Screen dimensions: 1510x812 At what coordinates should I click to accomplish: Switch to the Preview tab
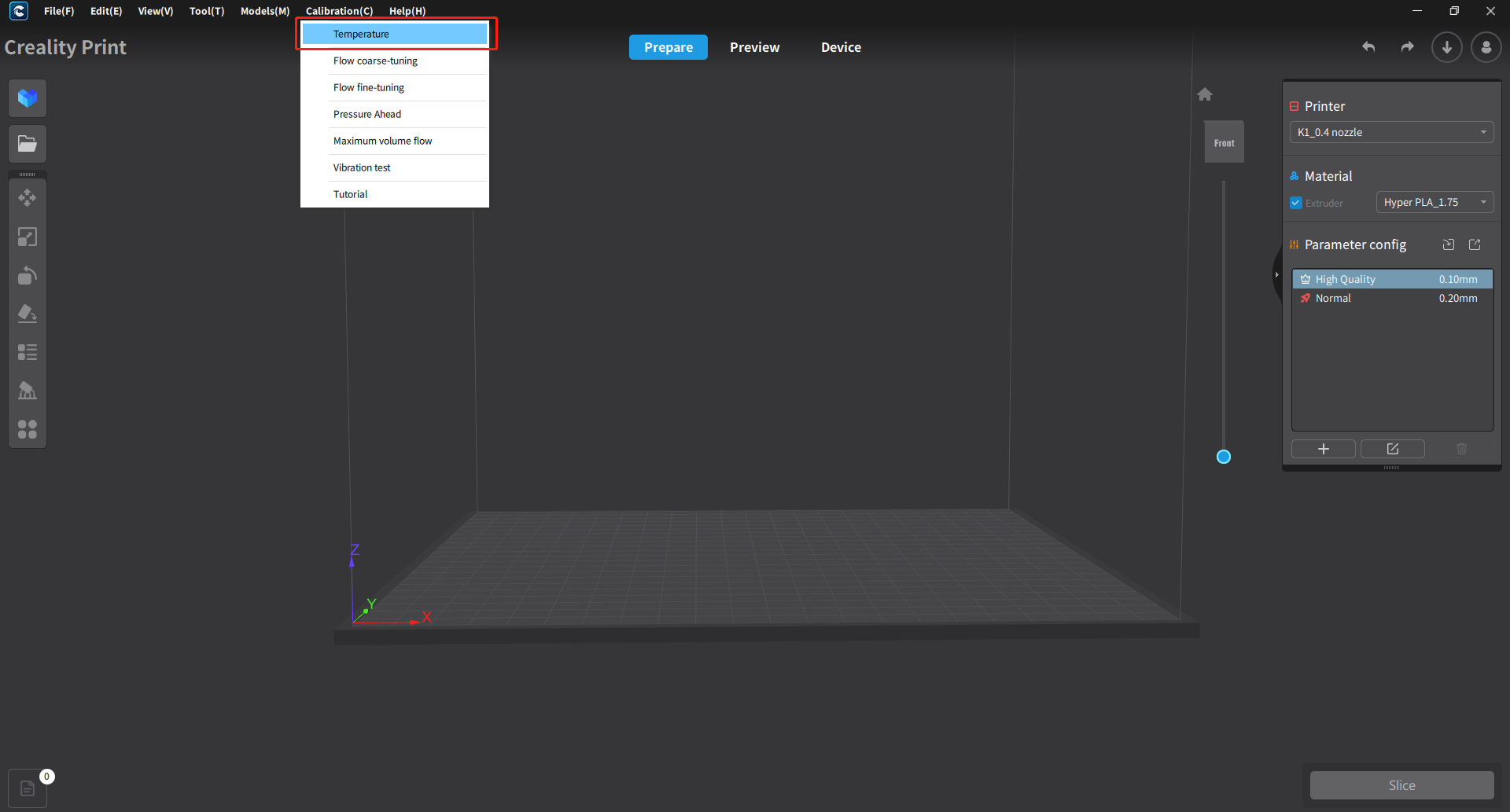pyautogui.click(x=755, y=47)
